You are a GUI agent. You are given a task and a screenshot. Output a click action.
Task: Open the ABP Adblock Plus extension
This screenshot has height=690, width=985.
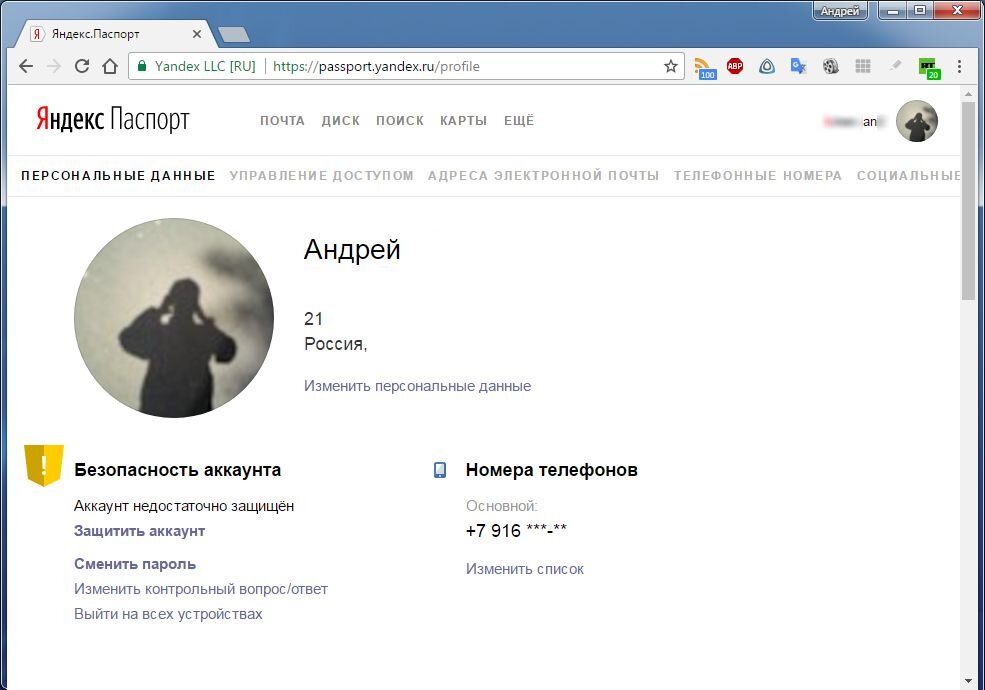coord(734,66)
